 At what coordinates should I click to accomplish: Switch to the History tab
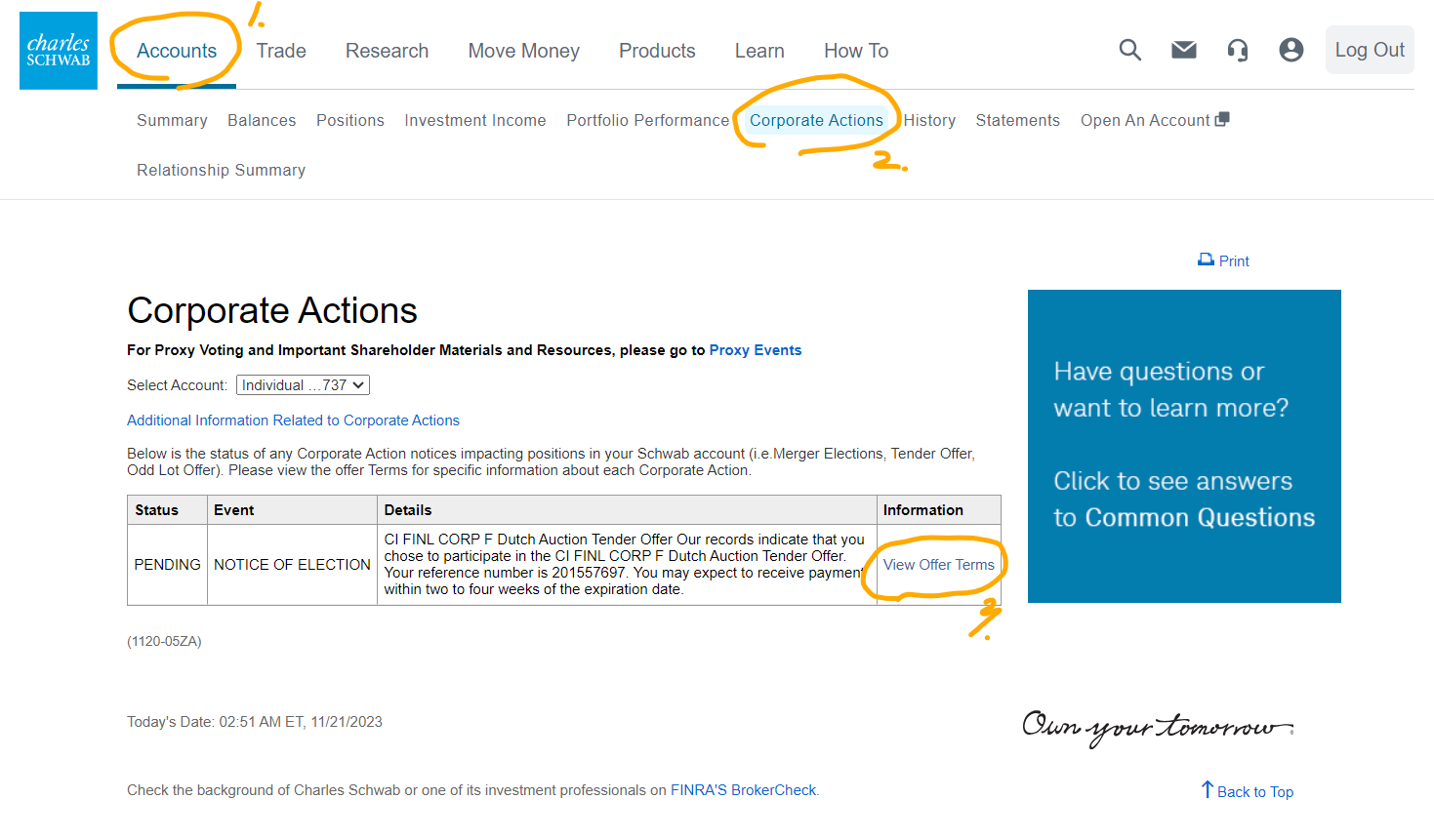pyautogui.click(x=929, y=120)
